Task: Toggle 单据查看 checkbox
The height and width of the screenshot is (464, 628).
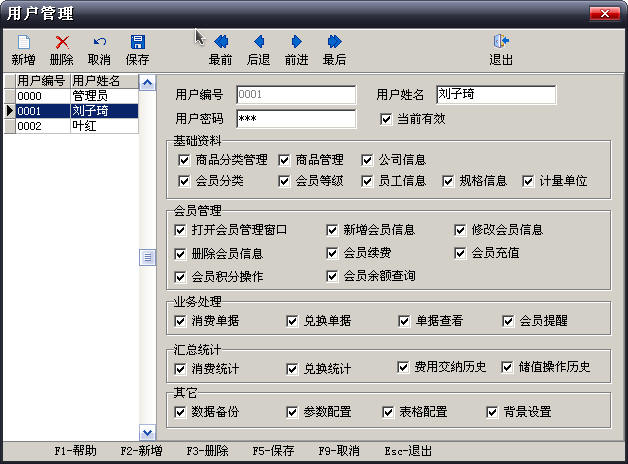Action: click(404, 321)
